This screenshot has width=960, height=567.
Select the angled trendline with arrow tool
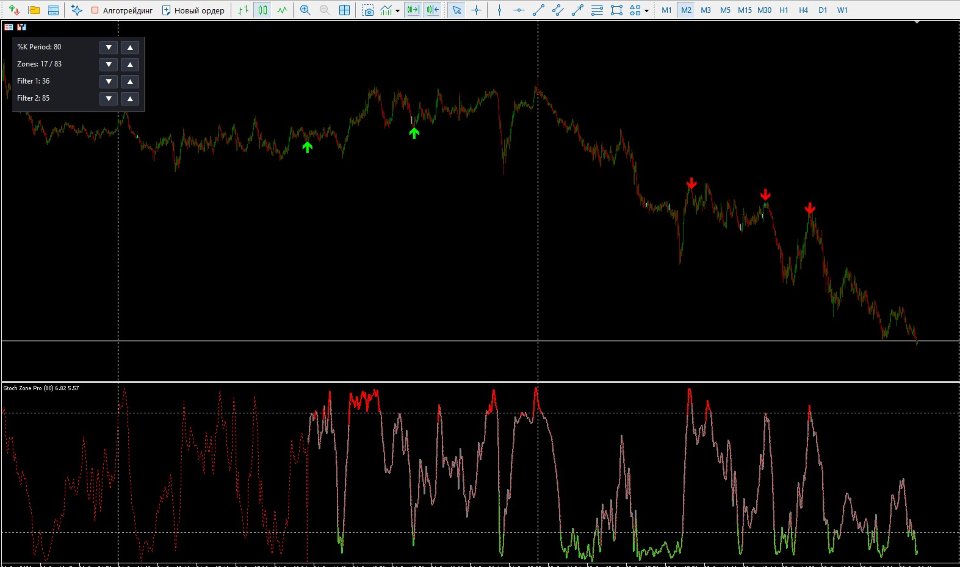pos(577,10)
